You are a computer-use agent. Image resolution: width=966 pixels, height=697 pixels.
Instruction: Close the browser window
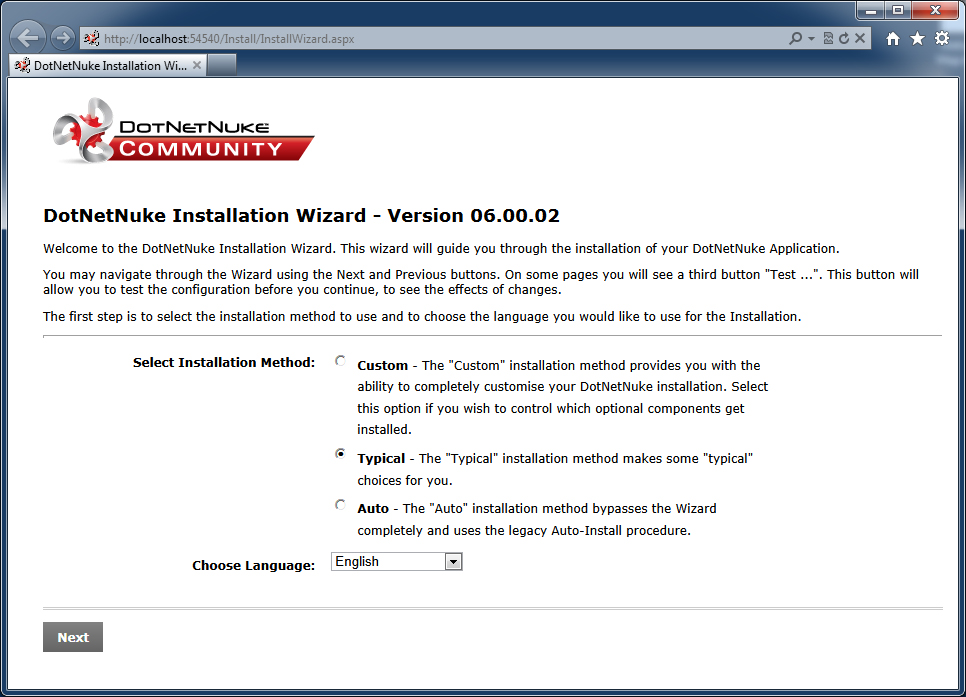(x=935, y=10)
